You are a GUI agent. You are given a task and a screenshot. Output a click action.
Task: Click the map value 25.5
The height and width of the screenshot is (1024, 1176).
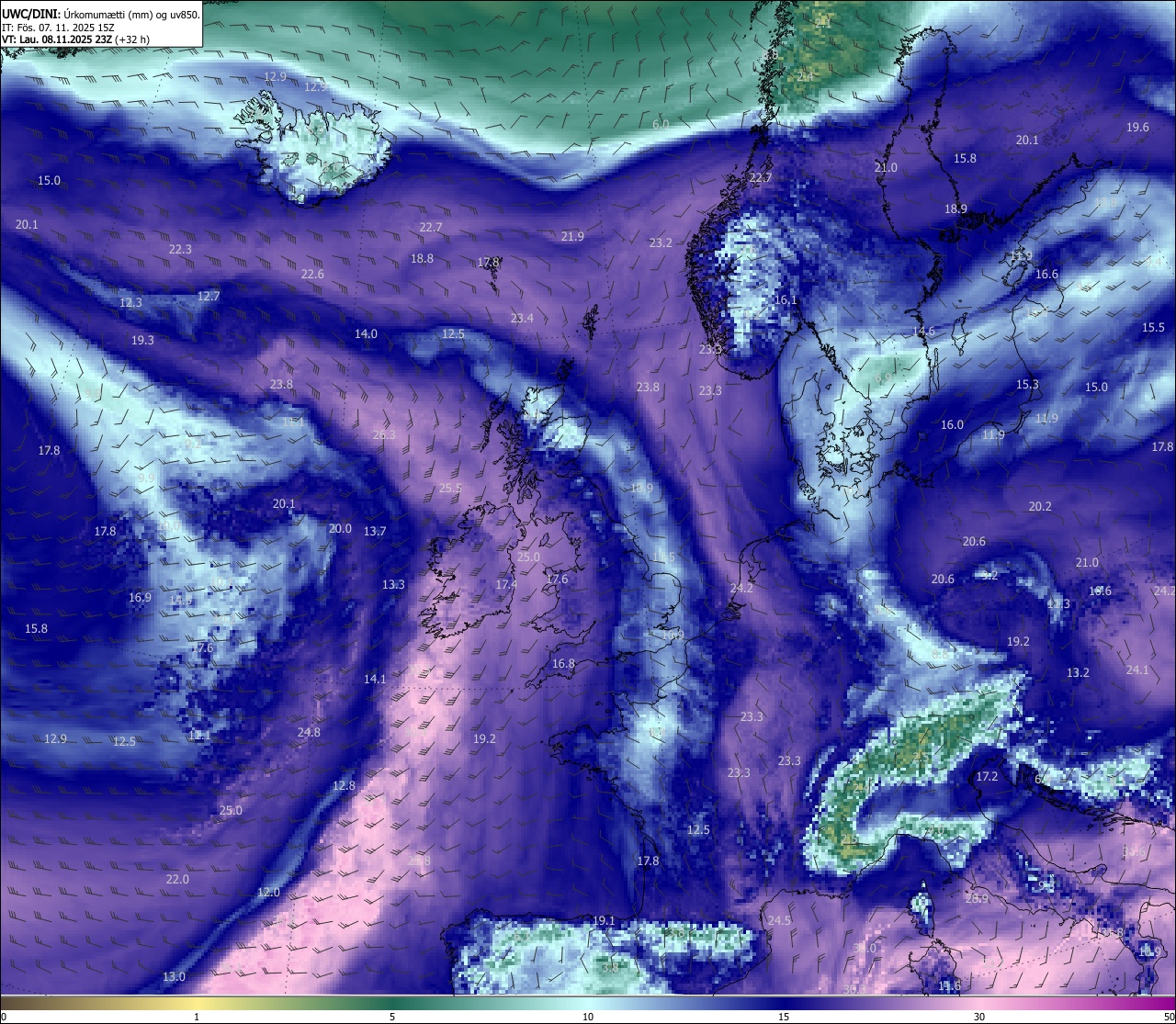click(450, 488)
